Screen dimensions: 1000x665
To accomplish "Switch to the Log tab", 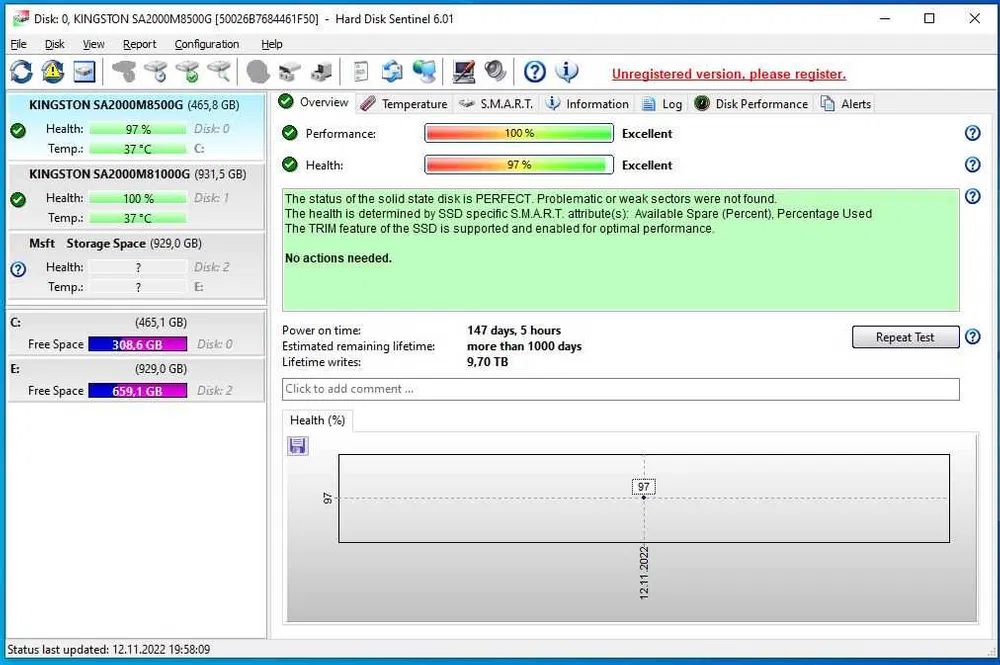I will pos(662,104).
